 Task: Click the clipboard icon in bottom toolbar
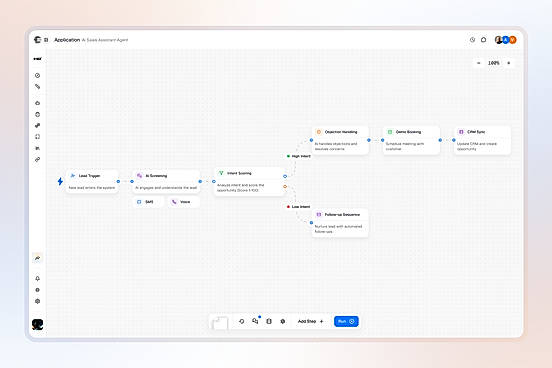coord(269,321)
